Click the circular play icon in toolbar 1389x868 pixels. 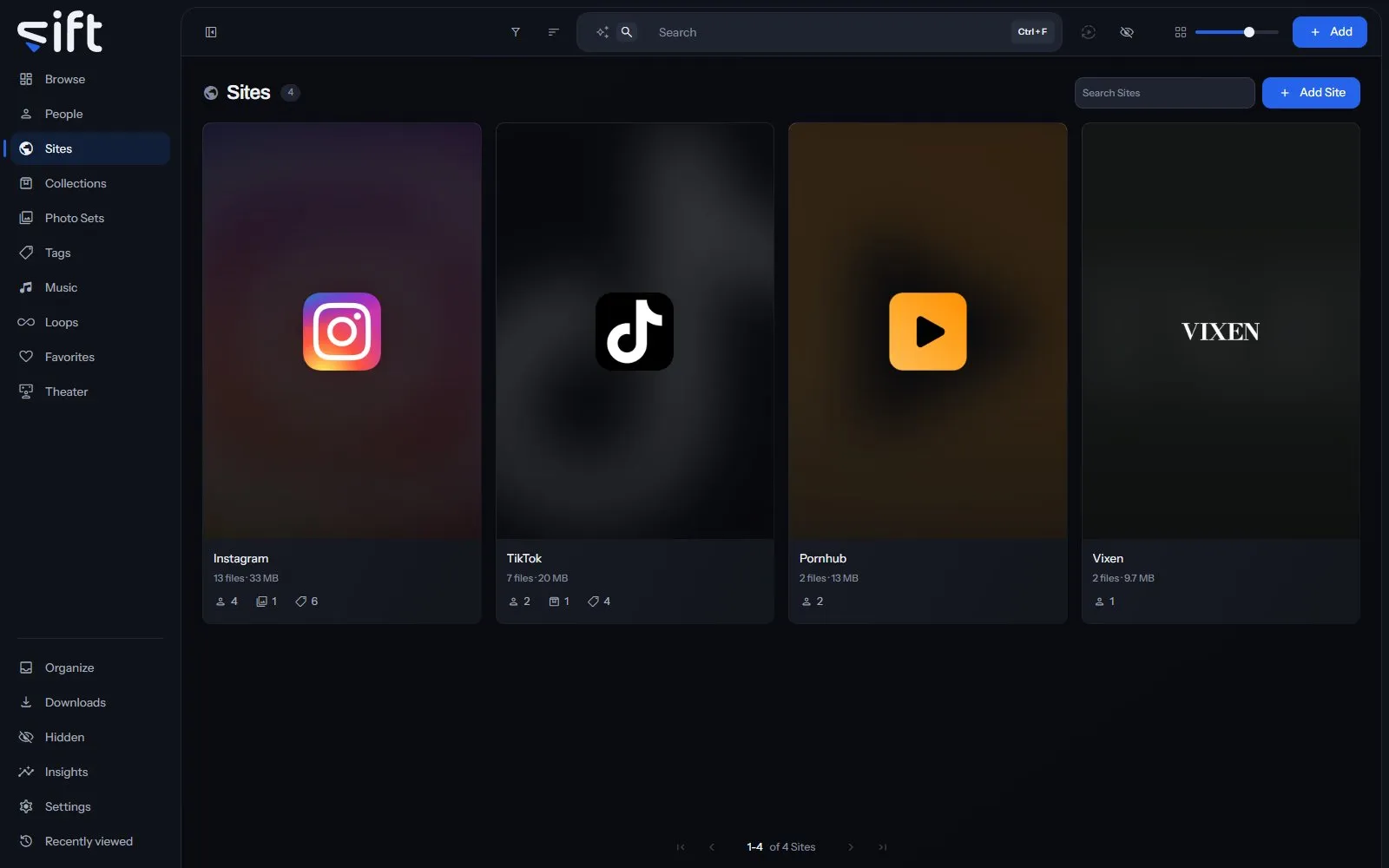[x=1089, y=32]
